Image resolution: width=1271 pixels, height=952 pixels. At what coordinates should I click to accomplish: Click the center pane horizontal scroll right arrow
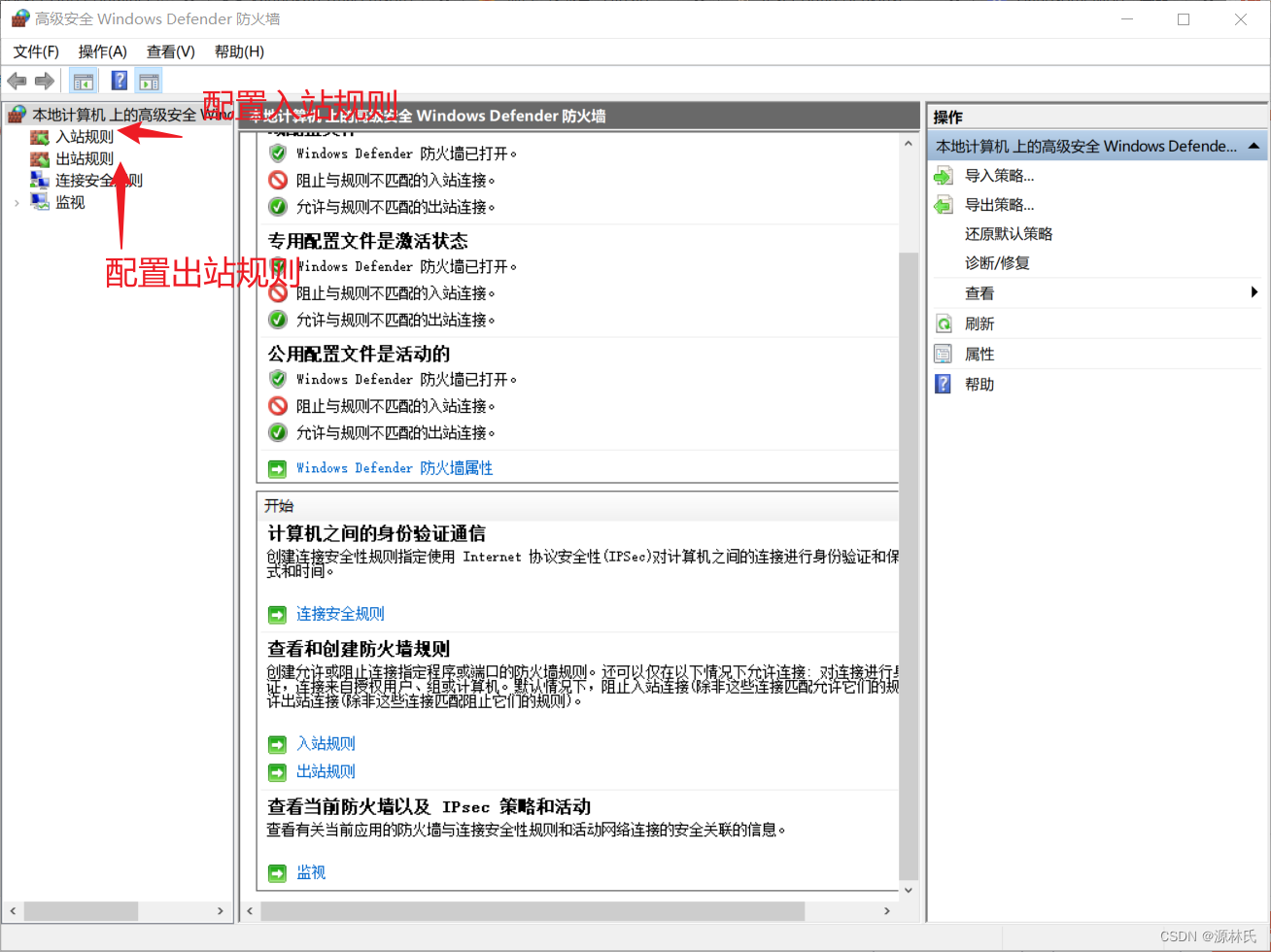(x=887, y=911)
